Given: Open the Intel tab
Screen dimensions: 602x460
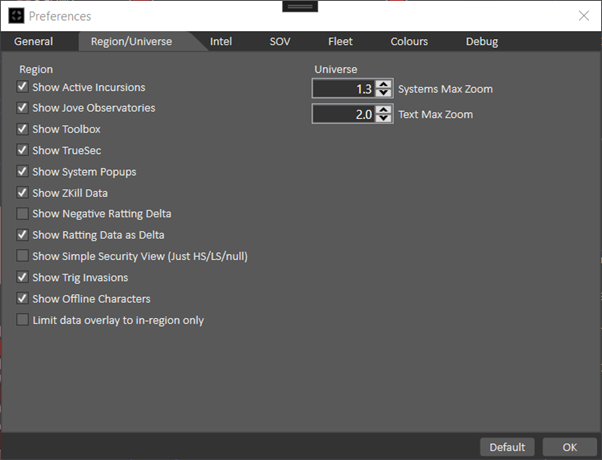Looking at the screenshot, I should point(221,42).
